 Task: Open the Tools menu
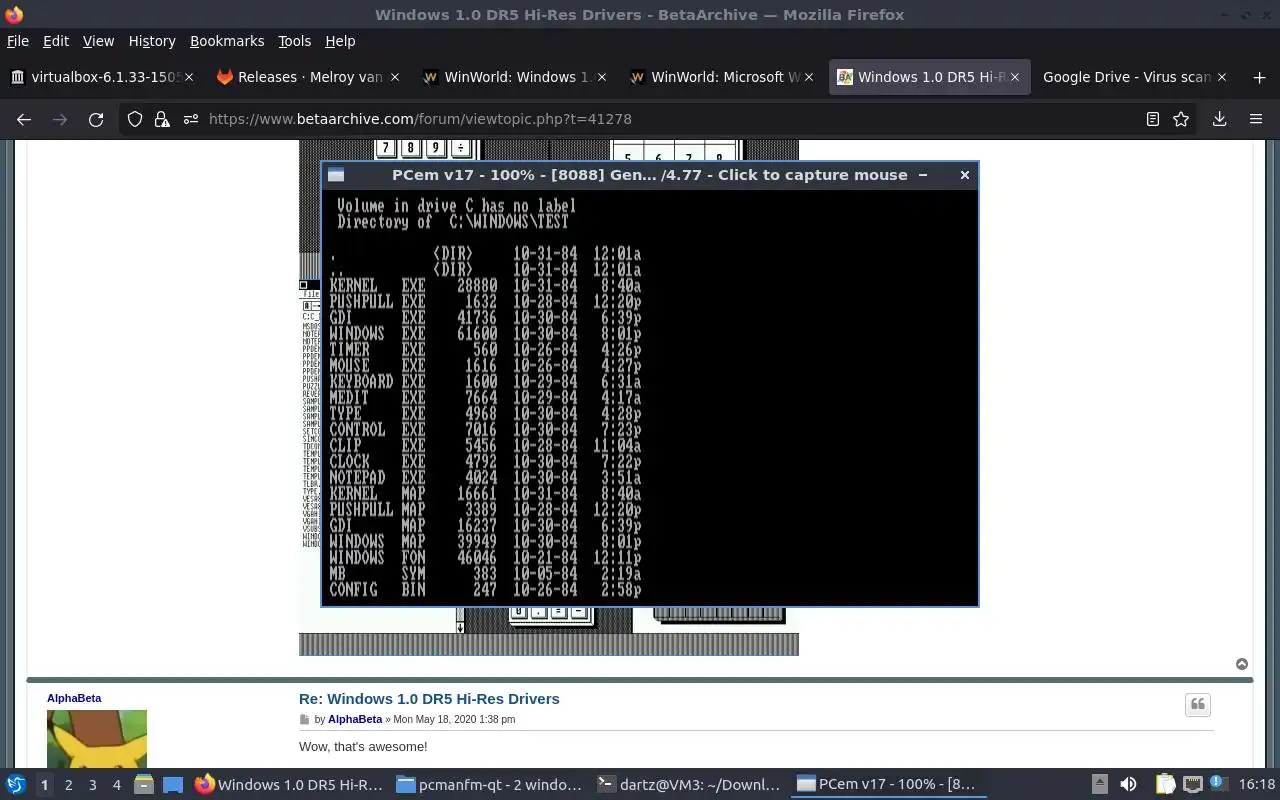[294, 41]
